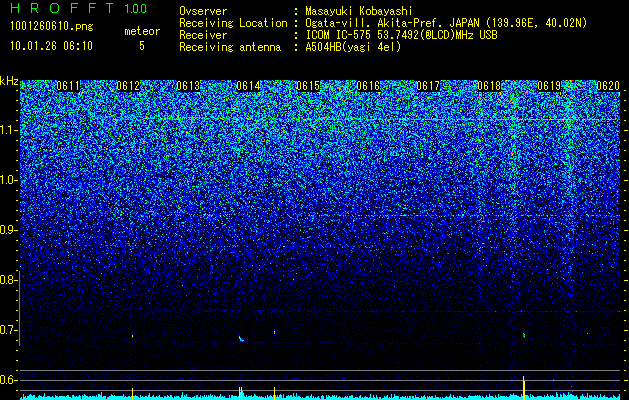Select observer name Masayuki Kobayashi
This screenshot has height=400, width=629.
pos(358,11)
